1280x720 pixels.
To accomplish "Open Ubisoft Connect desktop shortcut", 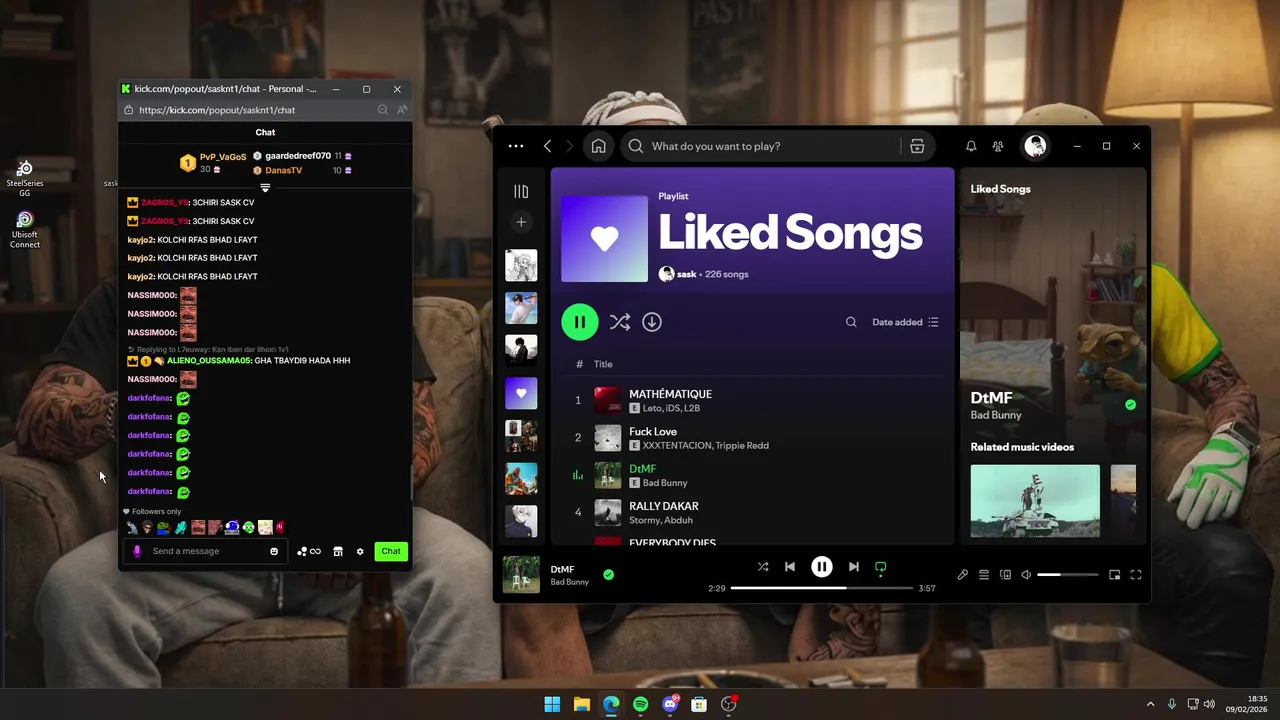I will click(x=25, y=230).
